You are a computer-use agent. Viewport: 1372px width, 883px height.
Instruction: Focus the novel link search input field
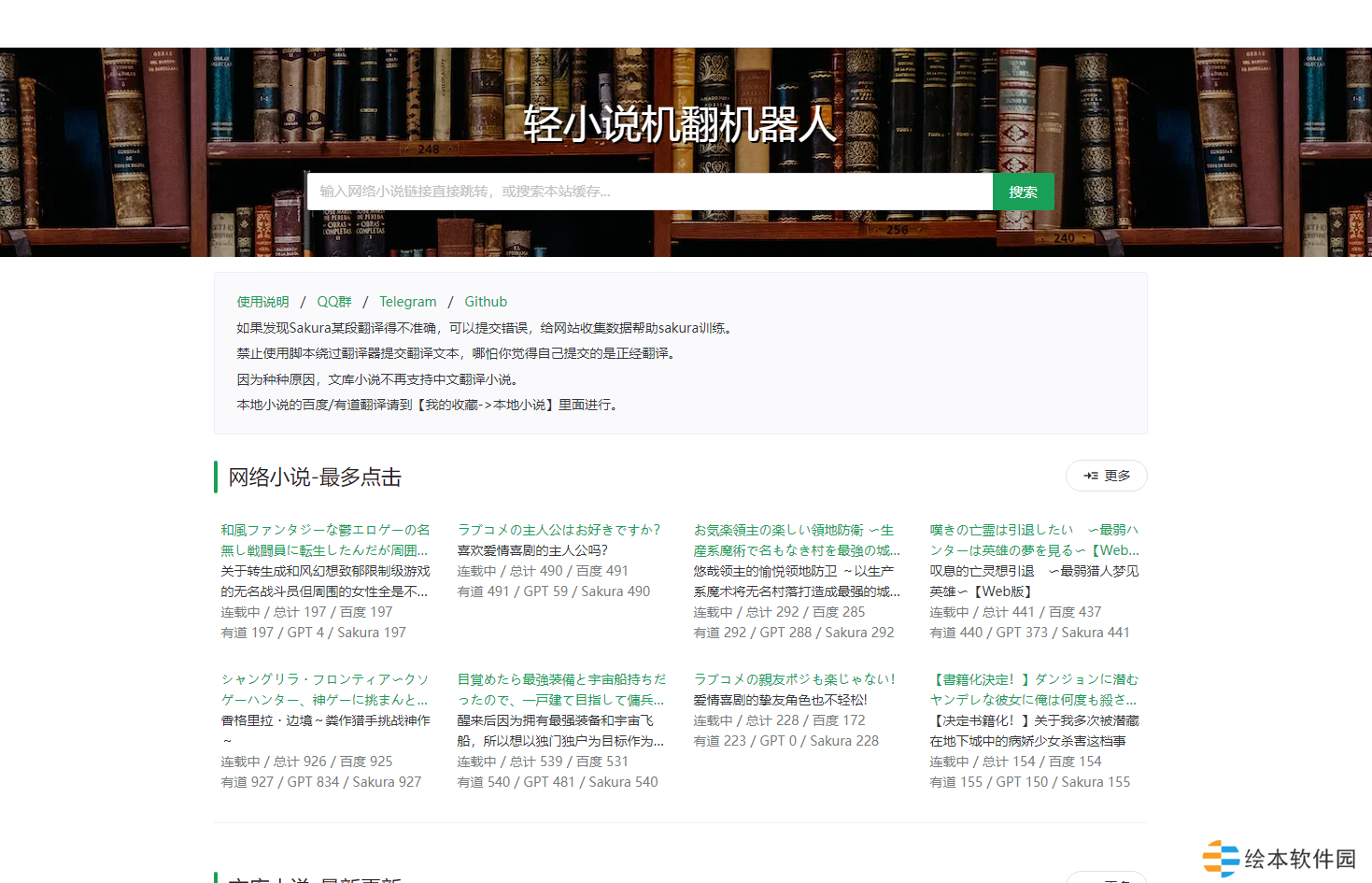(x=649, y=192)
